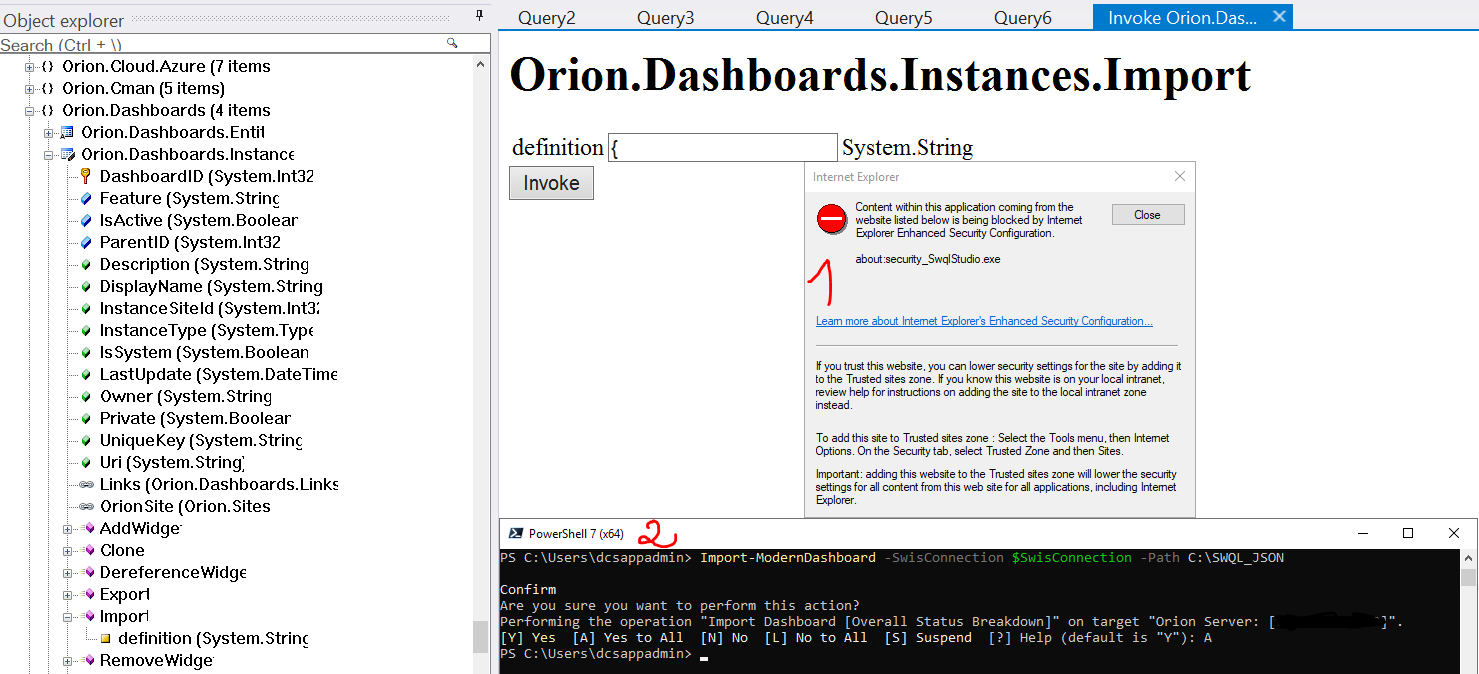Expand the DereferenceWidget verb node
The image size is (1479, 674).
(67, 573)
